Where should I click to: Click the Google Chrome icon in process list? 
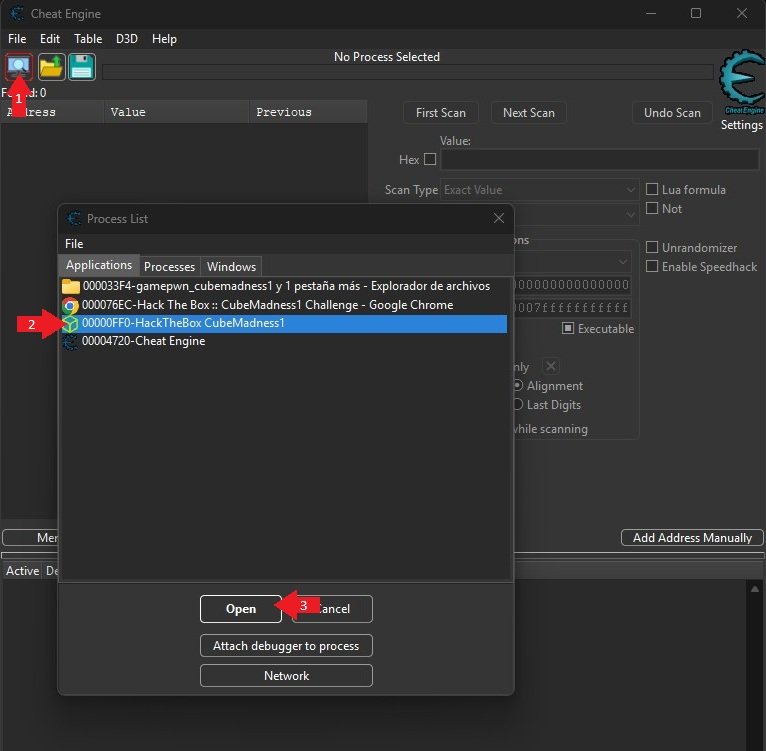point(70,305)
